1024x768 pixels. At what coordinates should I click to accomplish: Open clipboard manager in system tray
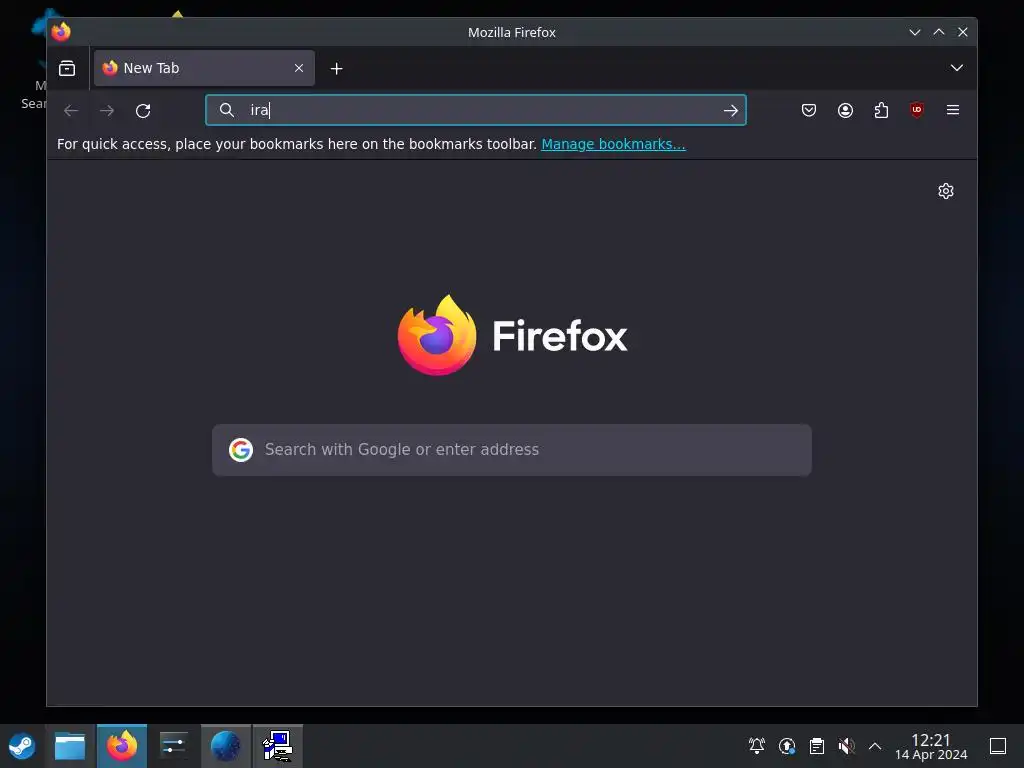tap(817, 746)
